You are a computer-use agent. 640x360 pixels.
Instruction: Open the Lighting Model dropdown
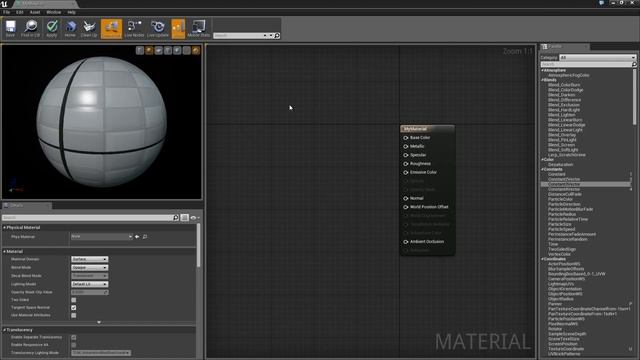click(x=89, y=284)
